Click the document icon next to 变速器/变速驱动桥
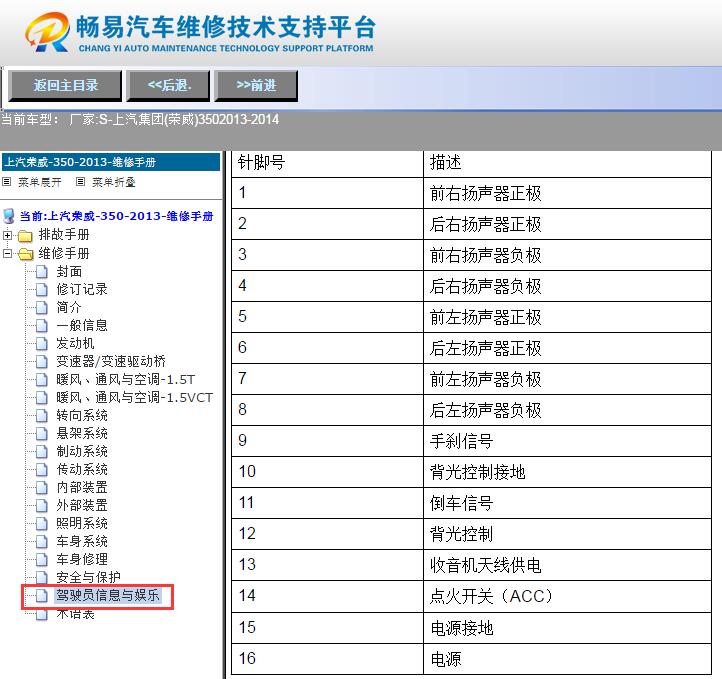Screen dimensions: 722x679 [x=42, y=361]
